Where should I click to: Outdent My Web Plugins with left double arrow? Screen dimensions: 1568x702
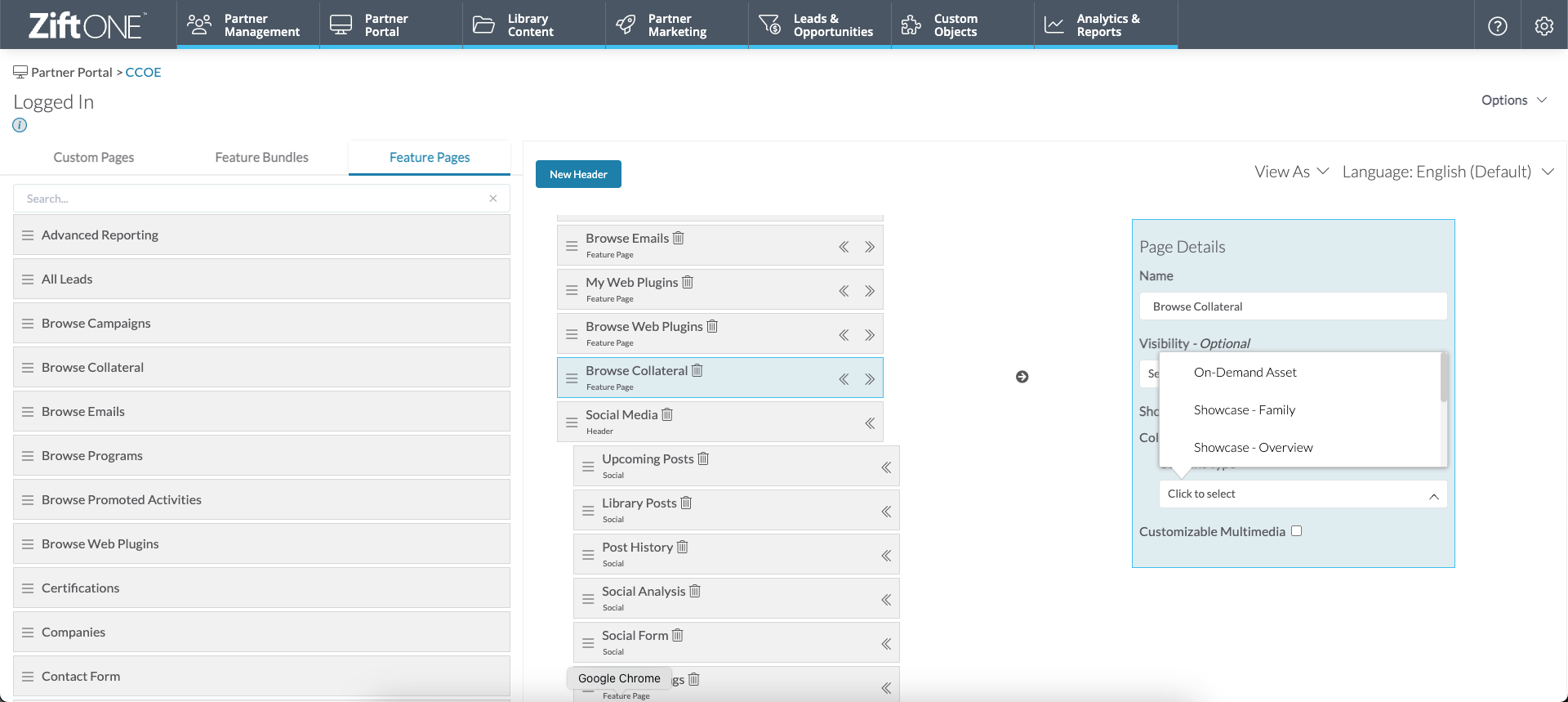pyautogui.click(x=844, y=291)
